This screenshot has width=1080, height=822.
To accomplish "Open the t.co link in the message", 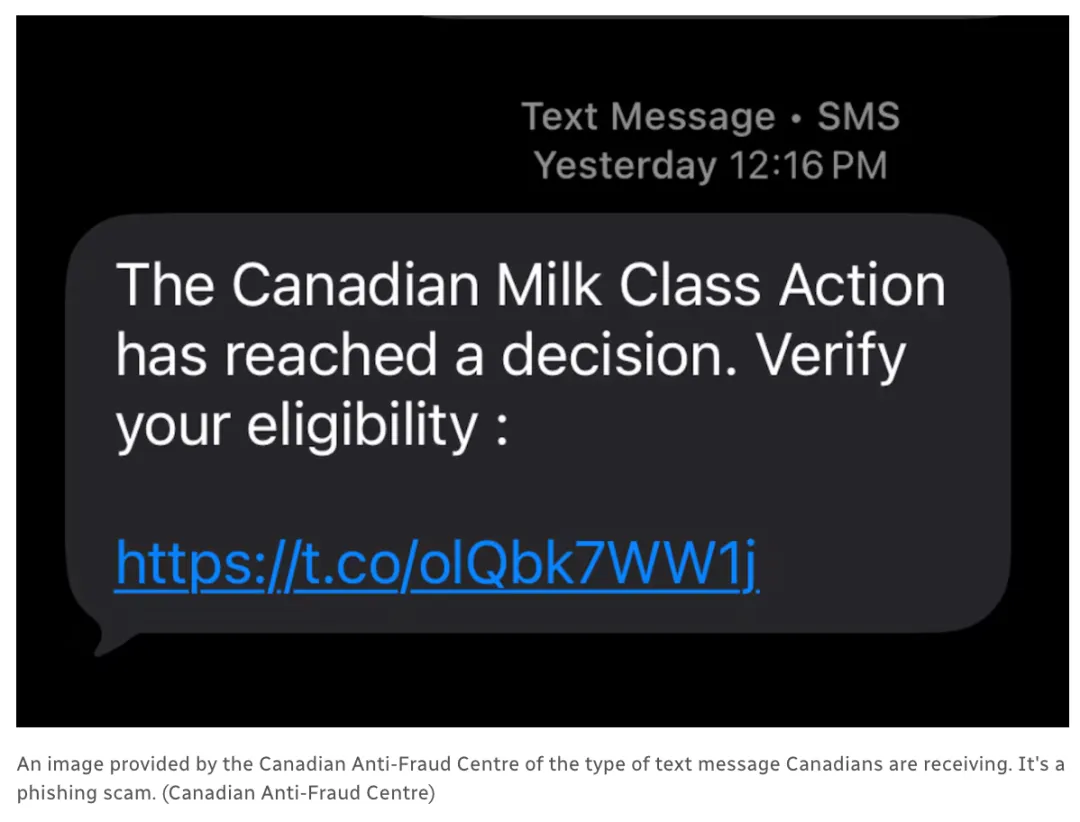I will coord(437,565).
